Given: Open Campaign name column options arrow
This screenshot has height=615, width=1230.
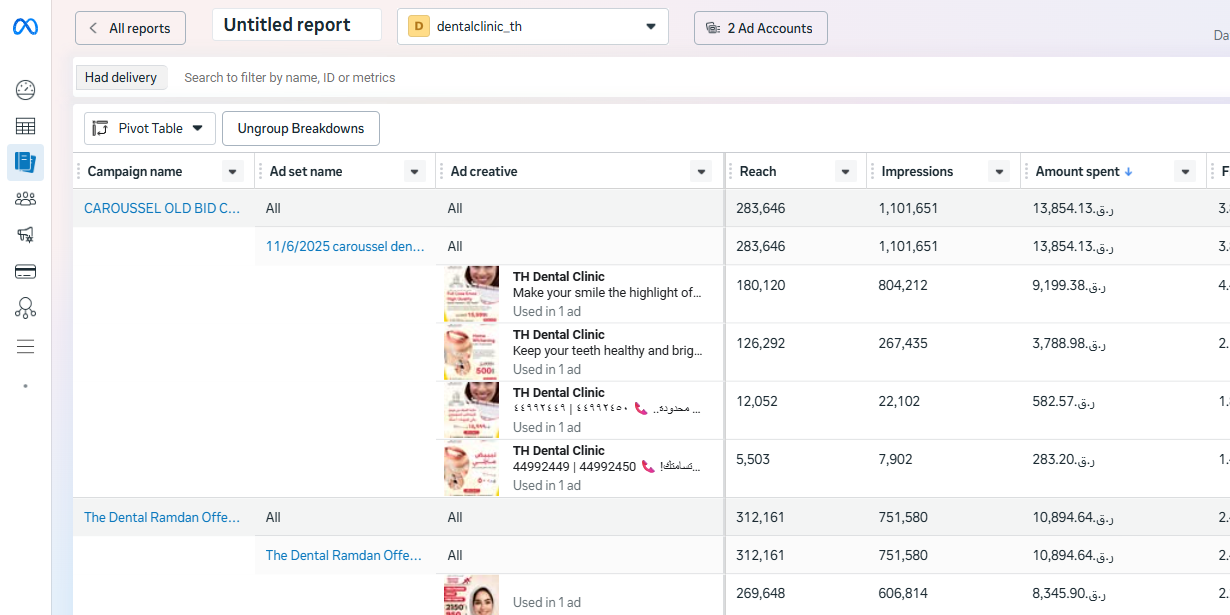Looking at the screenshot, I should pos(233,172).
